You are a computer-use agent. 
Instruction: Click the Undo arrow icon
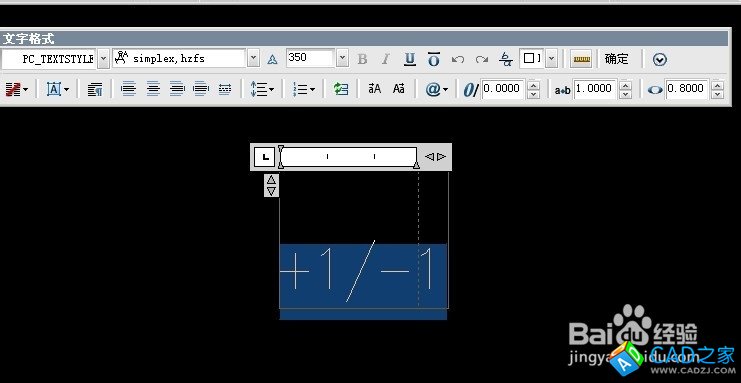457,59
